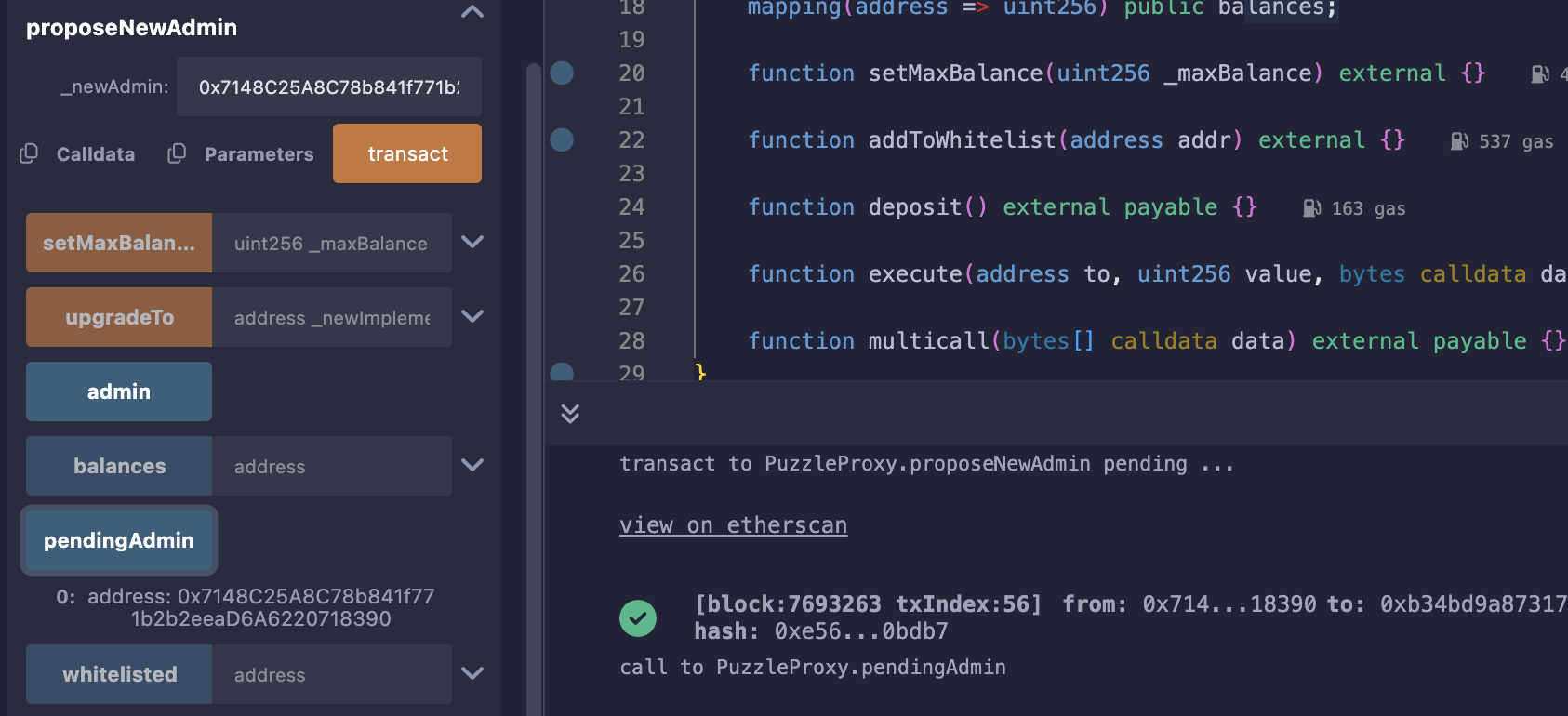Click the upgradeTo function button
1568x716 pixels.
(119, 317)
